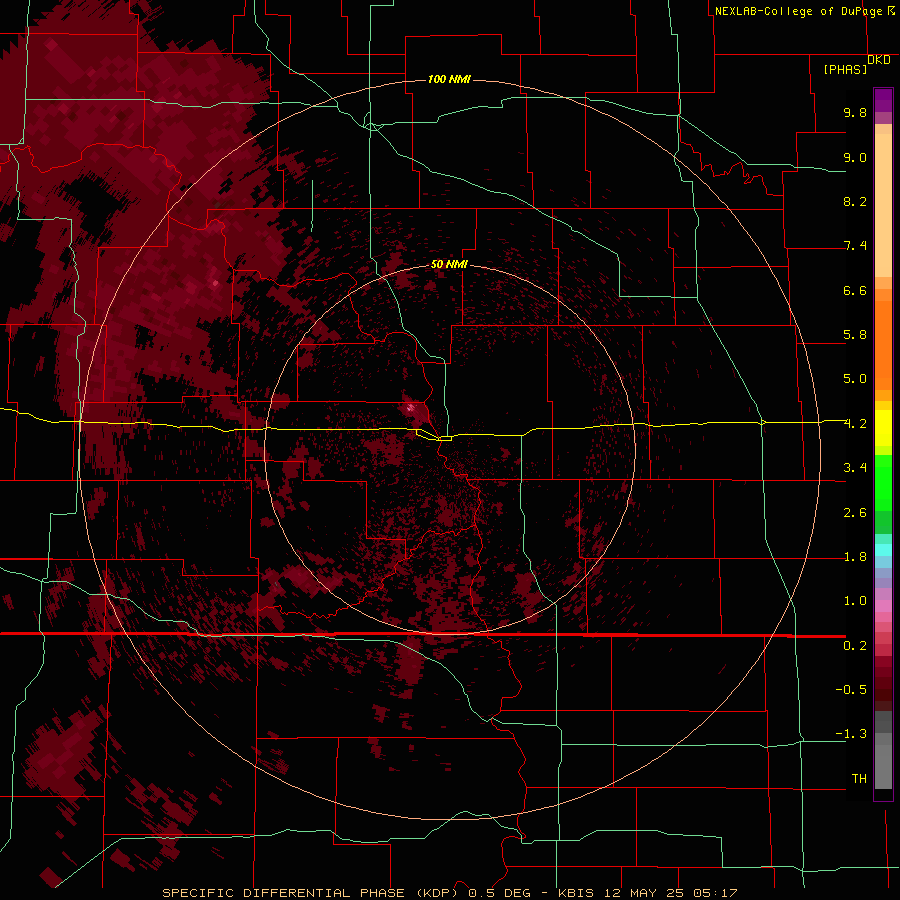Image resolution: width=900 pixels, height=900 pixels.
Task: Click the [PHAS] legend heading
Action: (845, 69)
